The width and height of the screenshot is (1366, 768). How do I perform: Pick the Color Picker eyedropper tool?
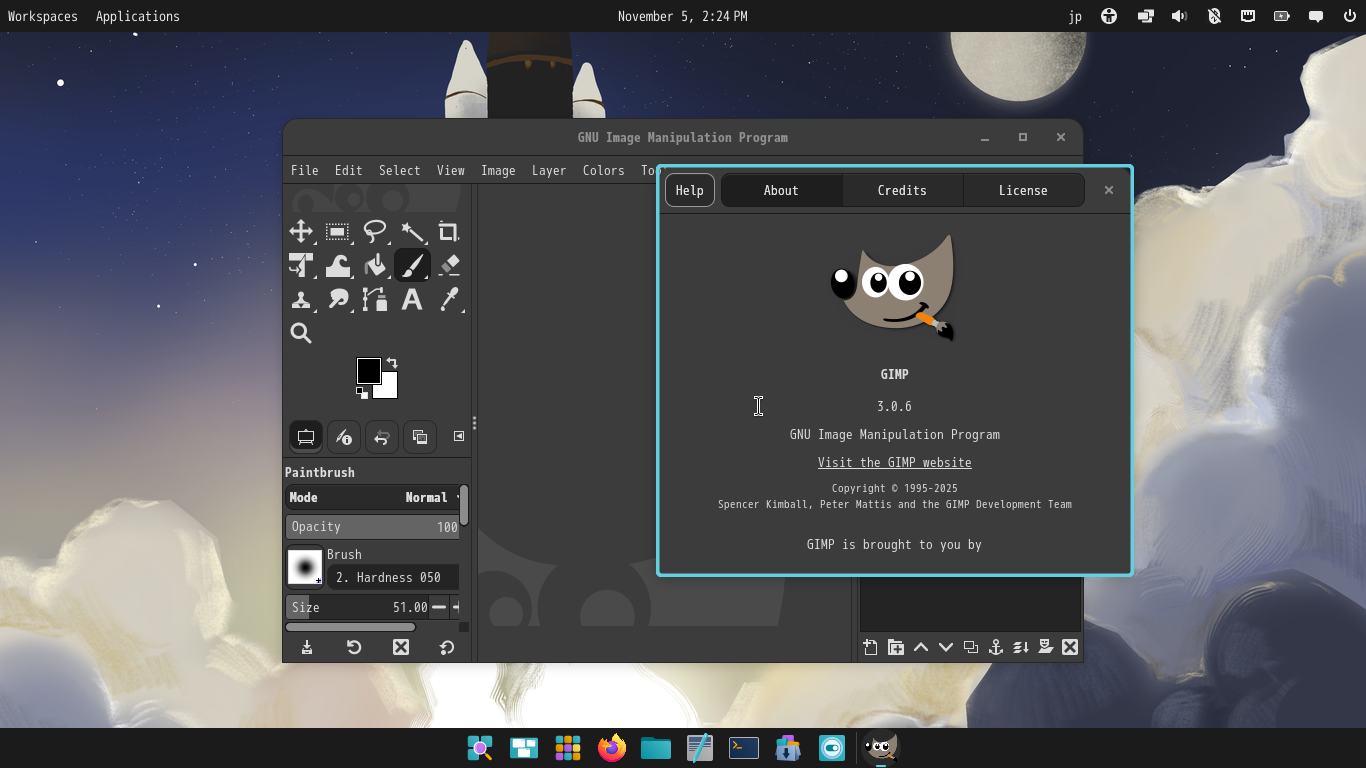(x=449, y=300)
